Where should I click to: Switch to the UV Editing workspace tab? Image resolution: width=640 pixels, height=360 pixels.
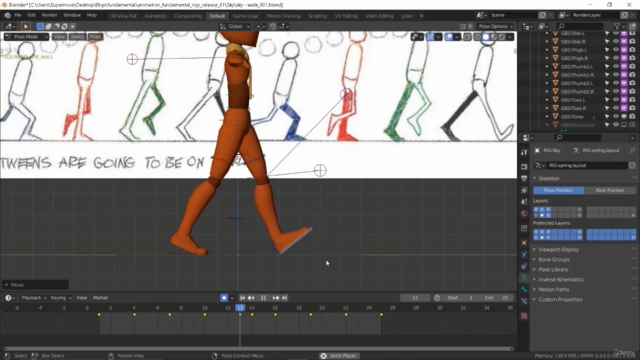(346, 16)
